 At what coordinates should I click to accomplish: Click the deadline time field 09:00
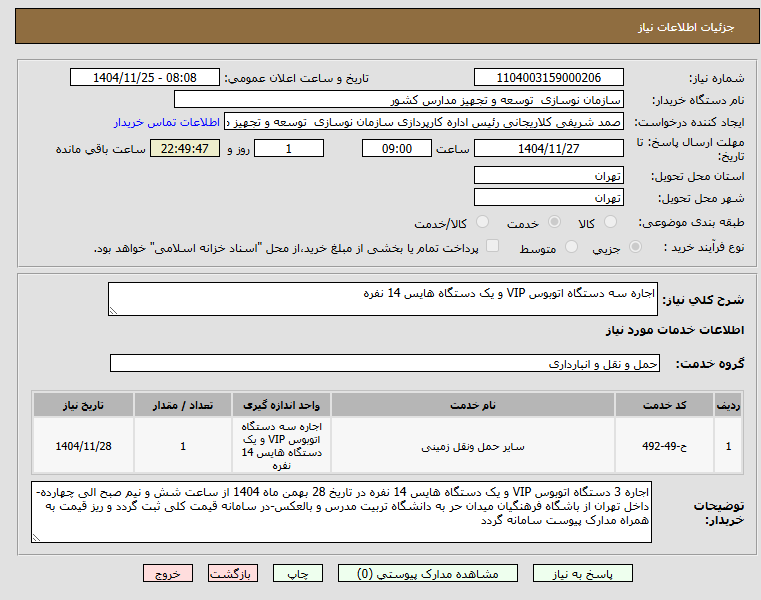coord(397,148)
